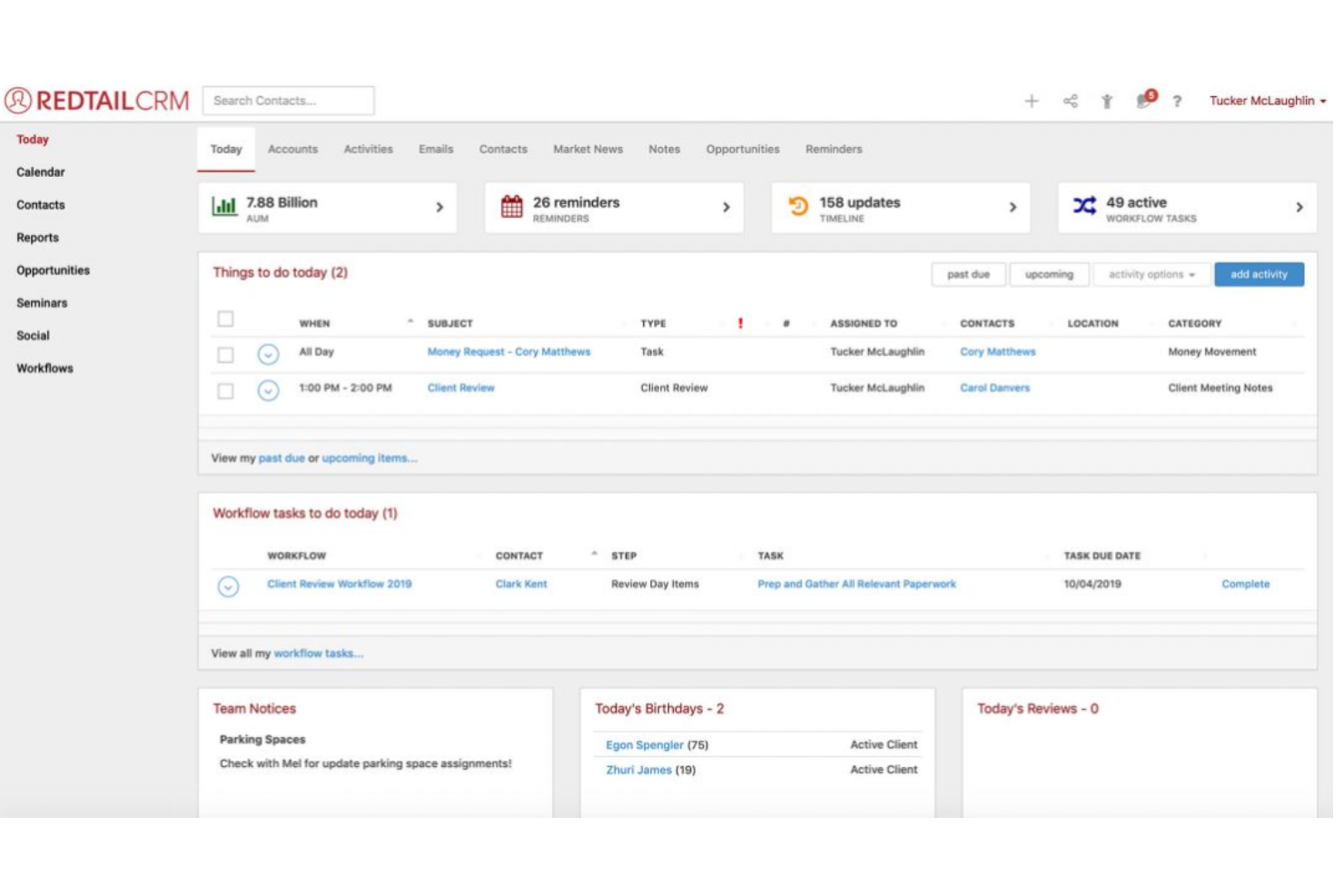1344x896 pixels.
Task: Click the add activity button
Action: point(1259,273)
